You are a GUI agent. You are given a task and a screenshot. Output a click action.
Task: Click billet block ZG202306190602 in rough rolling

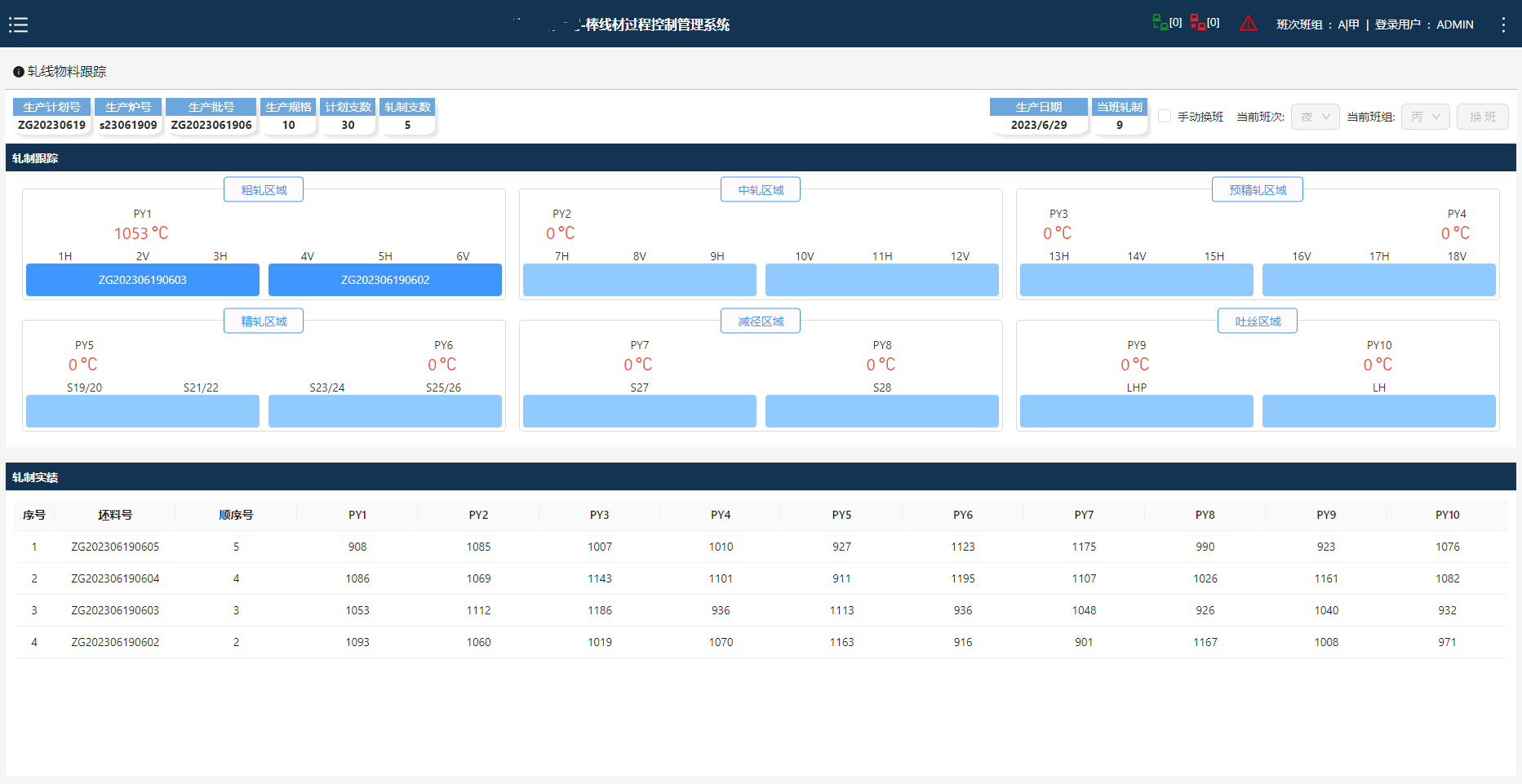(385, 280)
